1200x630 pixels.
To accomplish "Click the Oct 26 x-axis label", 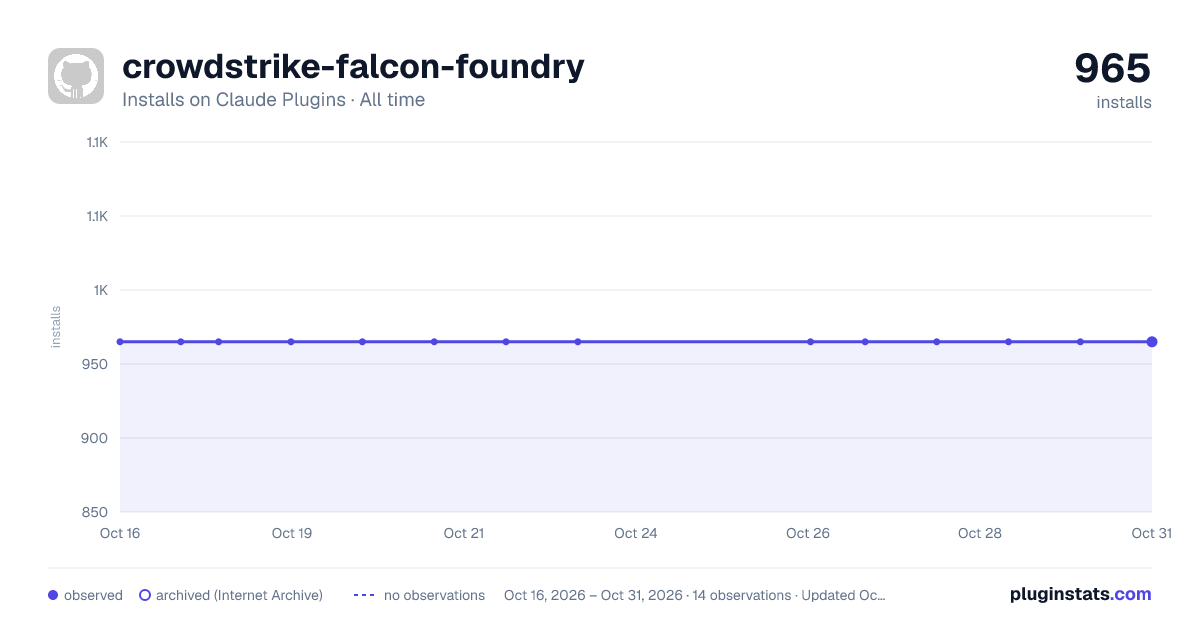I will pyautogui.click(x=808, y=533).
